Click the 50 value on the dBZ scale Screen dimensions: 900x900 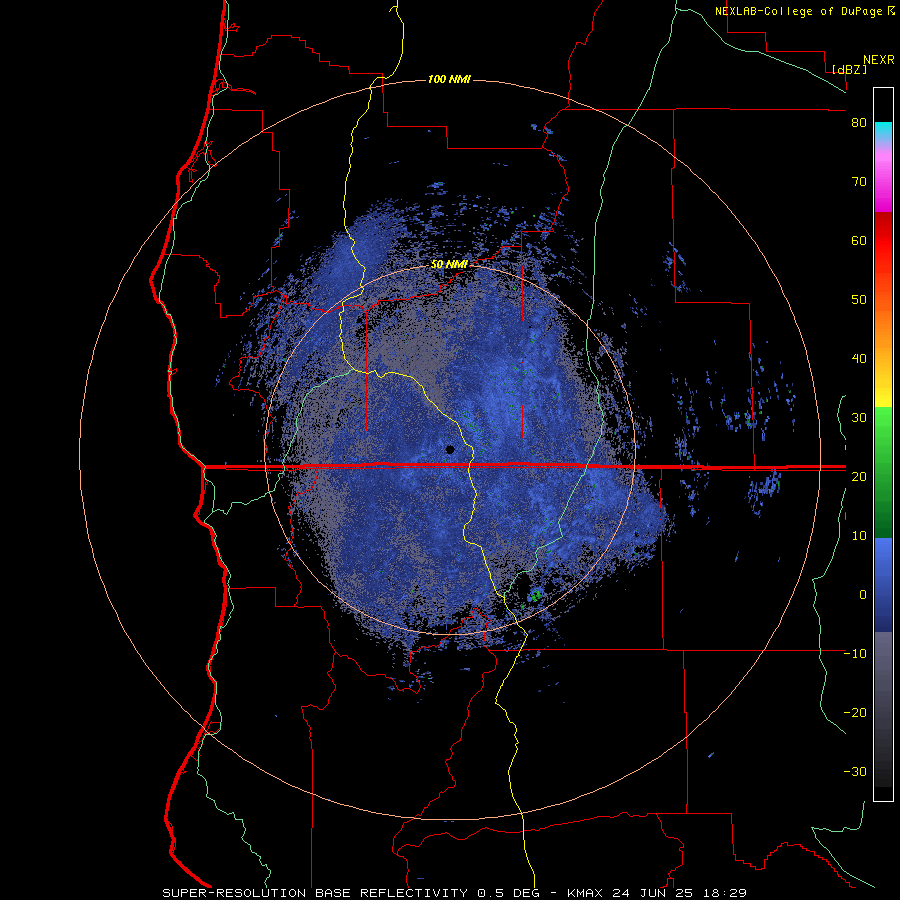(859, 300)
